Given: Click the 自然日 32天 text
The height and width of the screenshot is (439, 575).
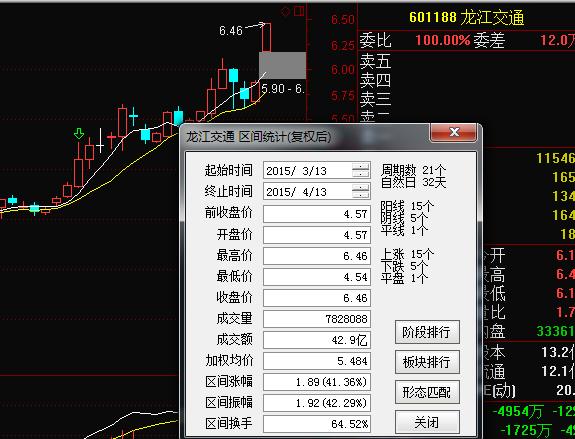Looking at the screenshot, I should (x=414, y=182).
